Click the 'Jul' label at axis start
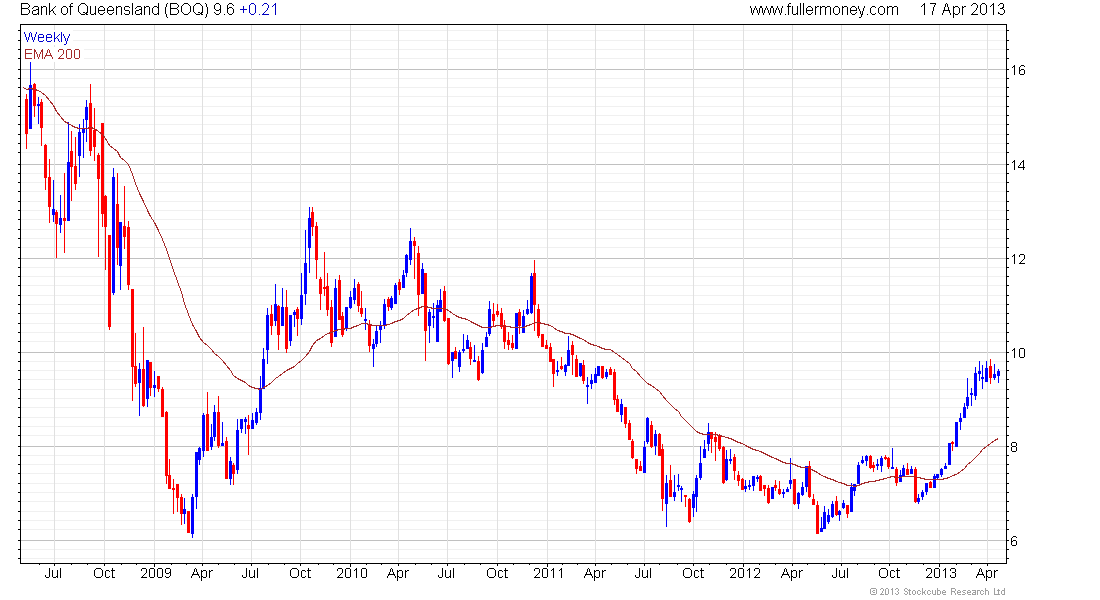 [53, 573]
